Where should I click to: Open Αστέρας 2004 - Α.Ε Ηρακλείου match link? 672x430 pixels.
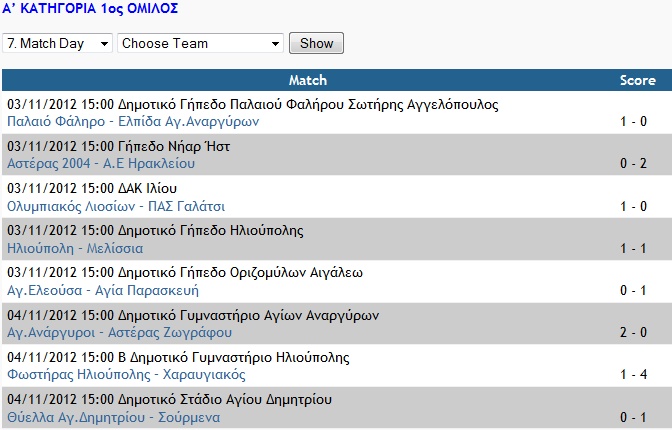click(101, 164)
